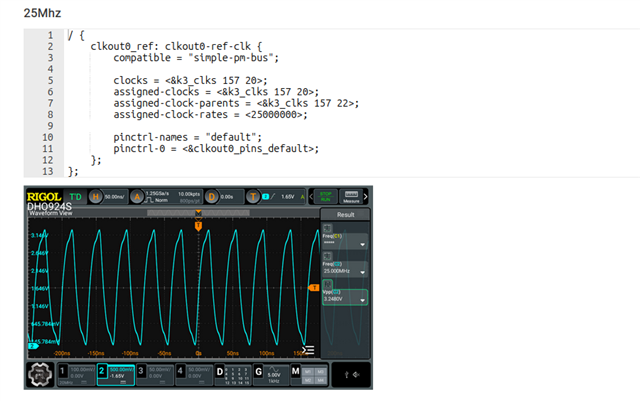
Task: Click code line number 5
Action: [x=50, y=80]
